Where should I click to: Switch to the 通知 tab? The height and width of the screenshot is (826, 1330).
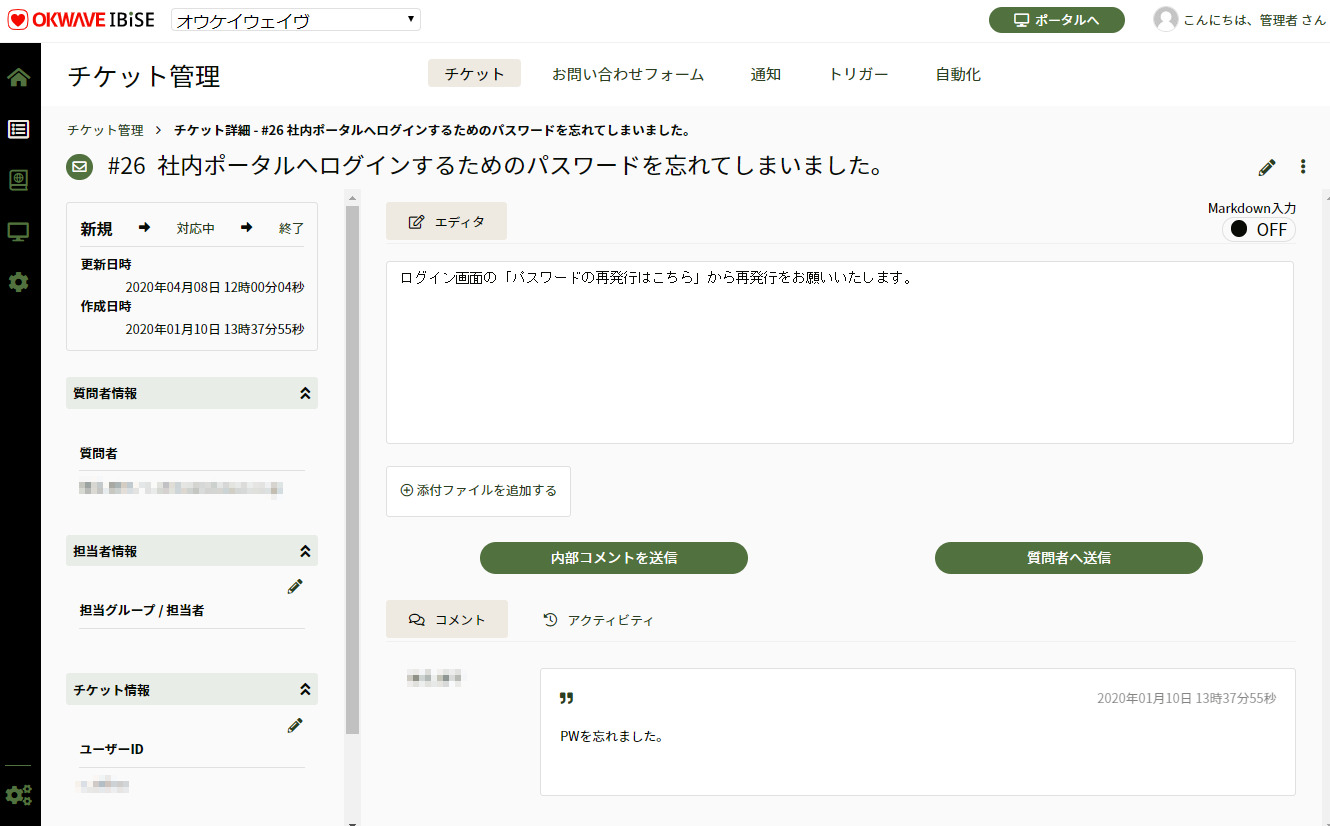[765, 73]
